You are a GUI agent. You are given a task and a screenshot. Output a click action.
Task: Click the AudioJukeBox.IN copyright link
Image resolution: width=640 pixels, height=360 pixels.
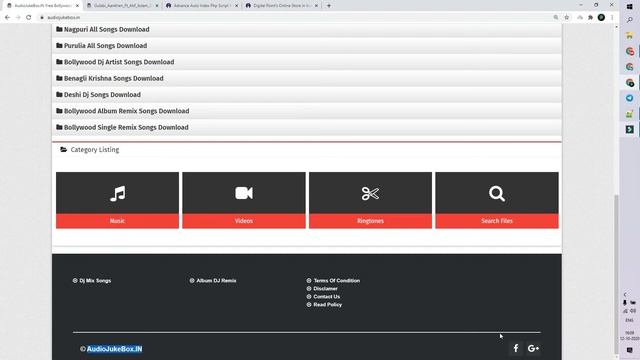pos(115,349)
